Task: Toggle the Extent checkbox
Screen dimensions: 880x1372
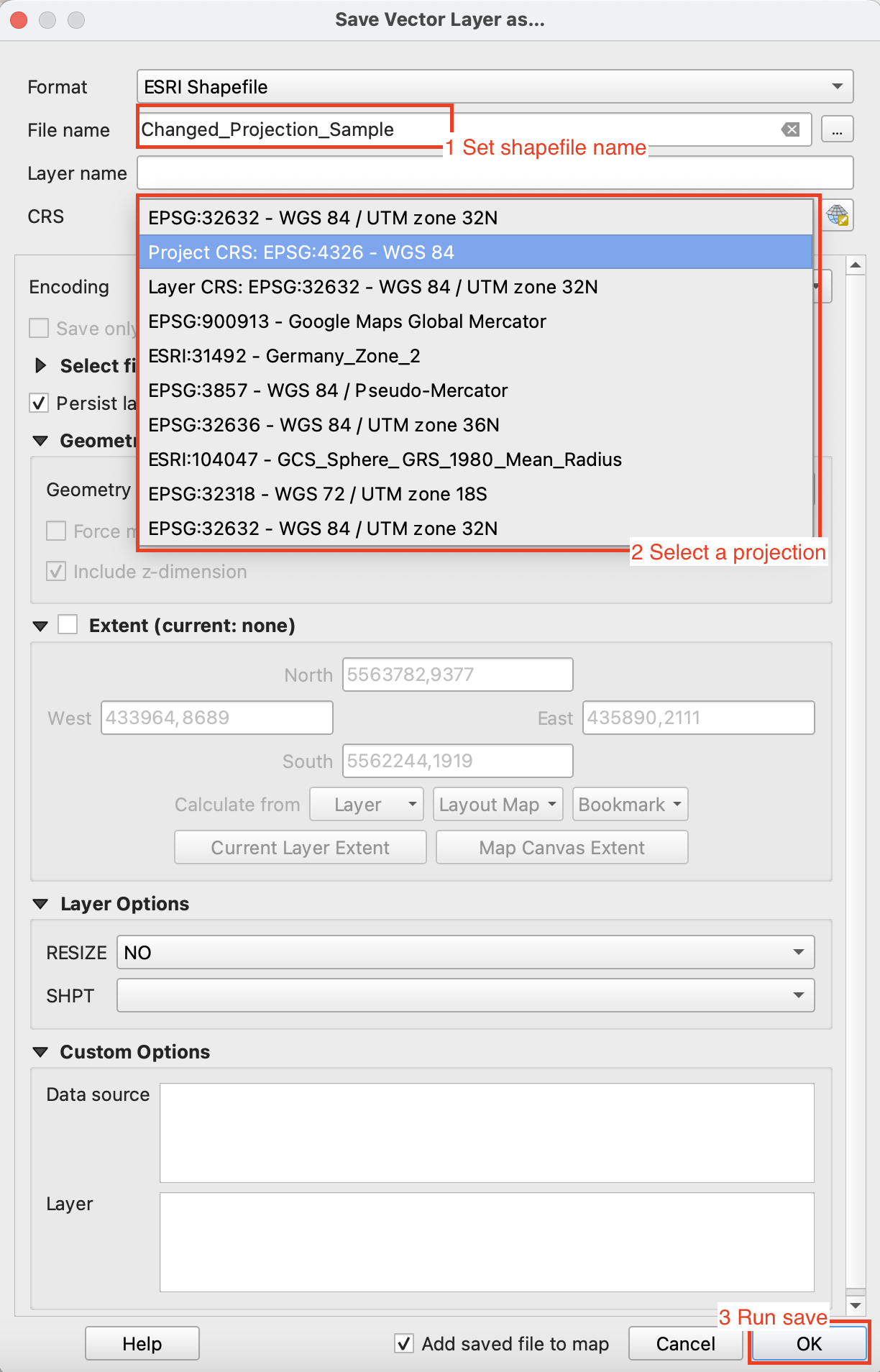Action: pyautogui.click(x=68, y=624)
